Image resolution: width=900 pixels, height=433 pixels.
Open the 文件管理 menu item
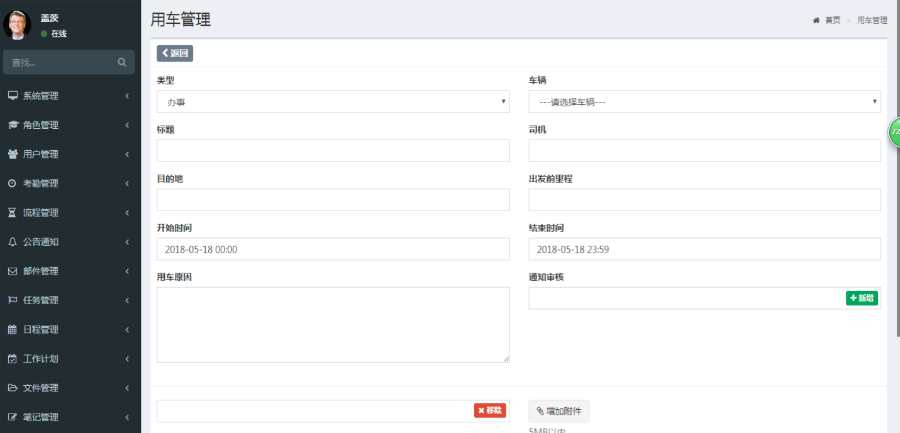point(70,387)
